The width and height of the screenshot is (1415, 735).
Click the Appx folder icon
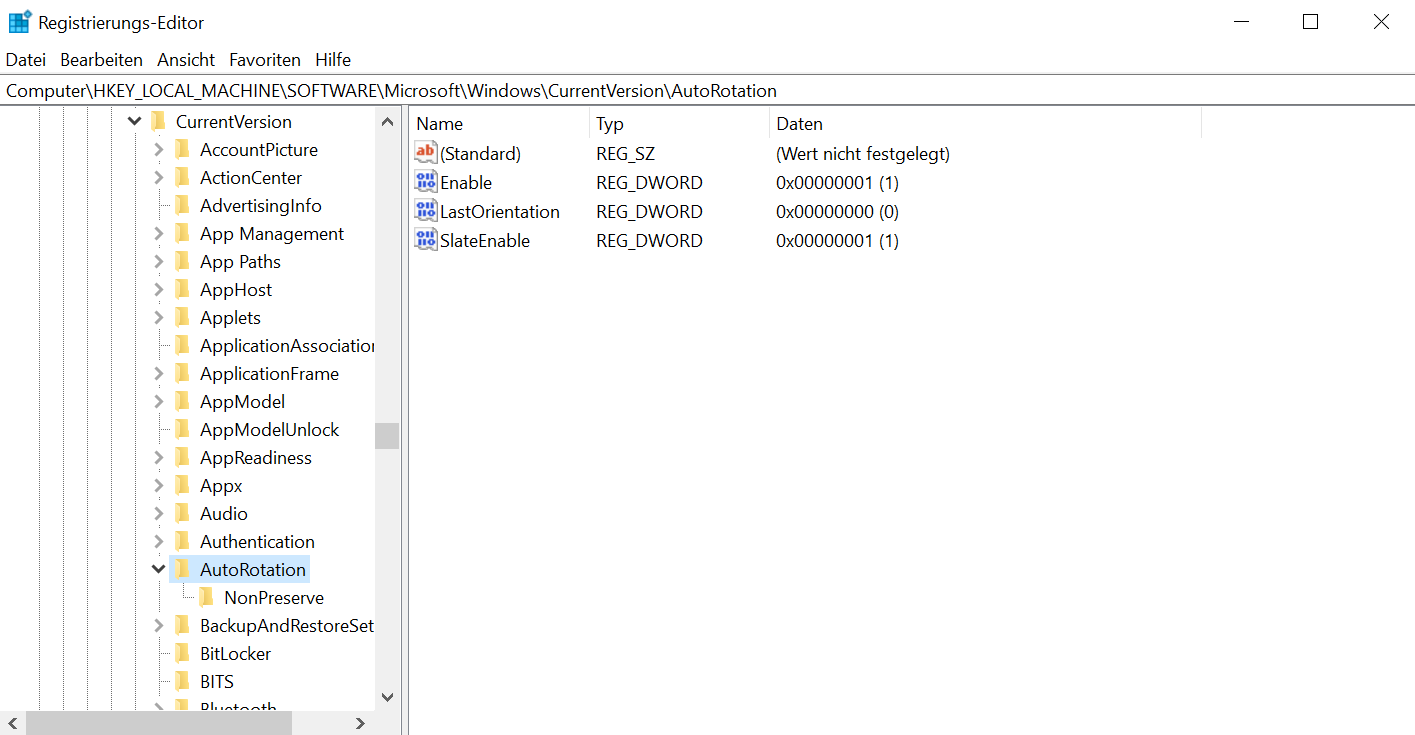coord(182,485)
